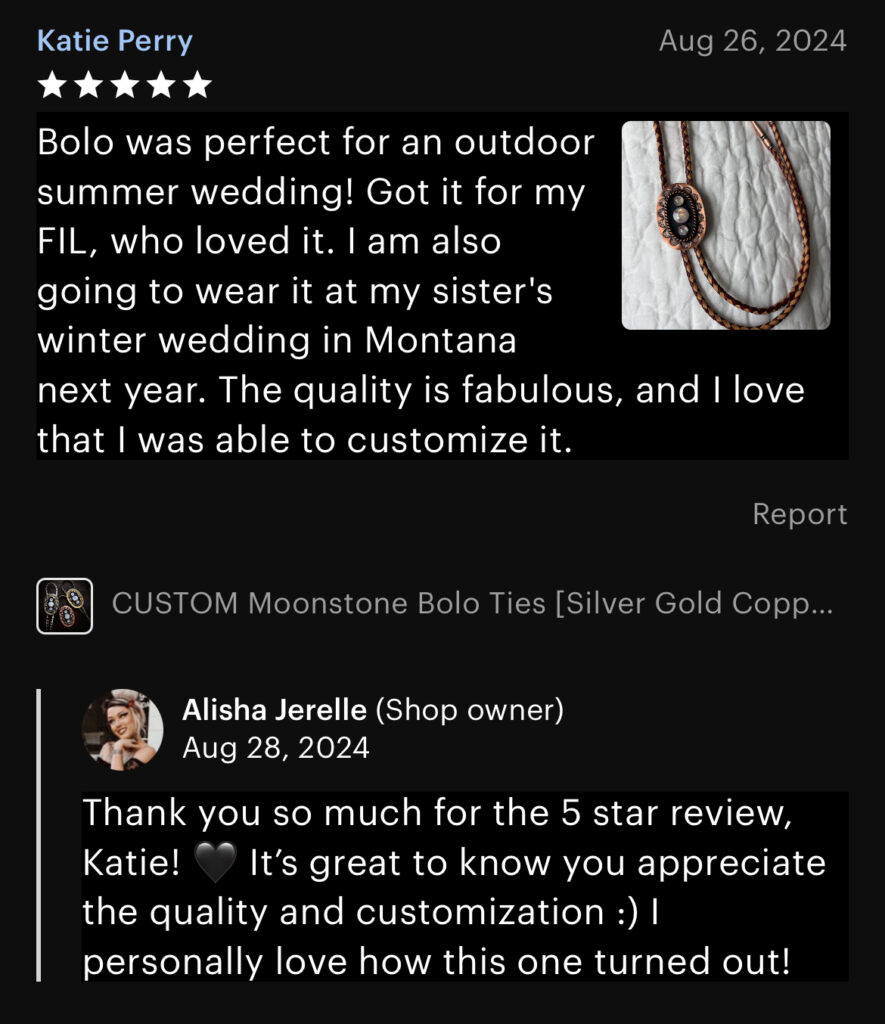The width and height of the screenshot is (885, 1024).
Task: Click the first rating star
Action: (x=52, y=85)
